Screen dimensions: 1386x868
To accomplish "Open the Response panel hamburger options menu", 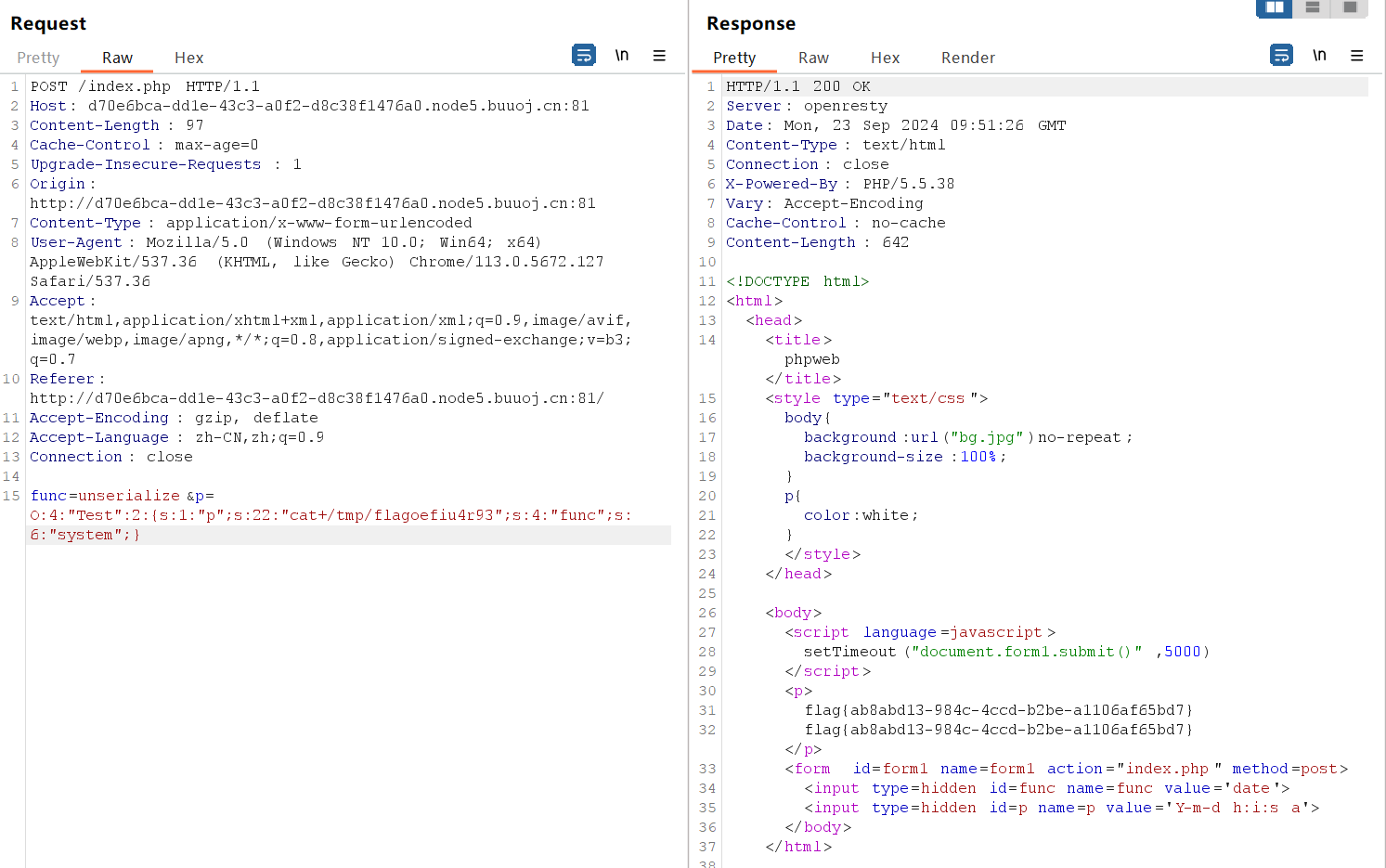I will point(1356,56).
